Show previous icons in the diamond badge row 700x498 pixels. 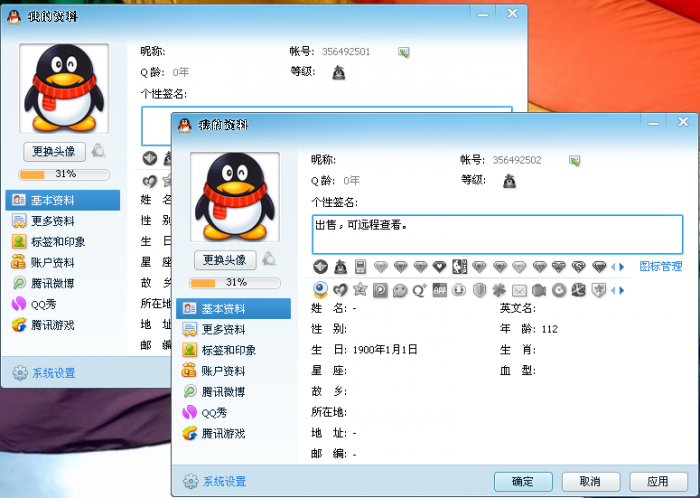(613, 267)
